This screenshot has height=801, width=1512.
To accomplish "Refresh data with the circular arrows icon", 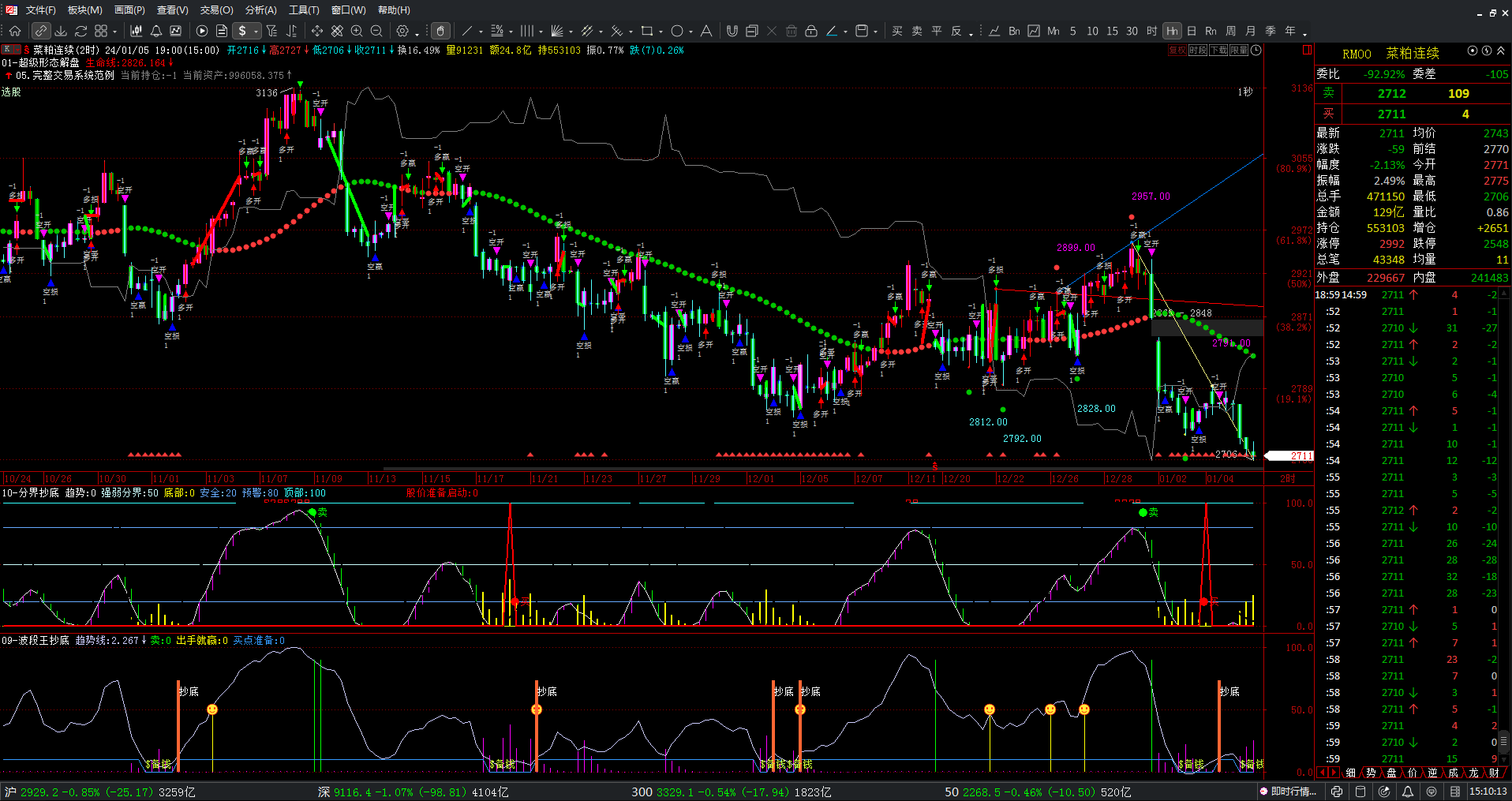I will 80,31.
